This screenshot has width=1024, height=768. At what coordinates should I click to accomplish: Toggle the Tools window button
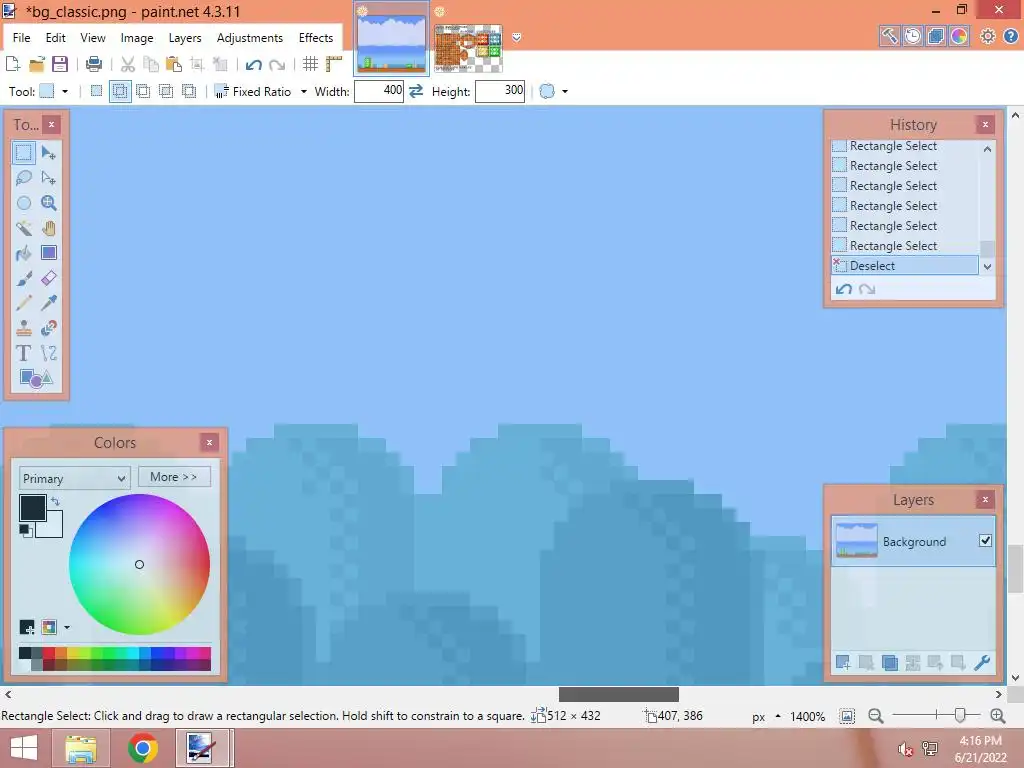point(889,36)
